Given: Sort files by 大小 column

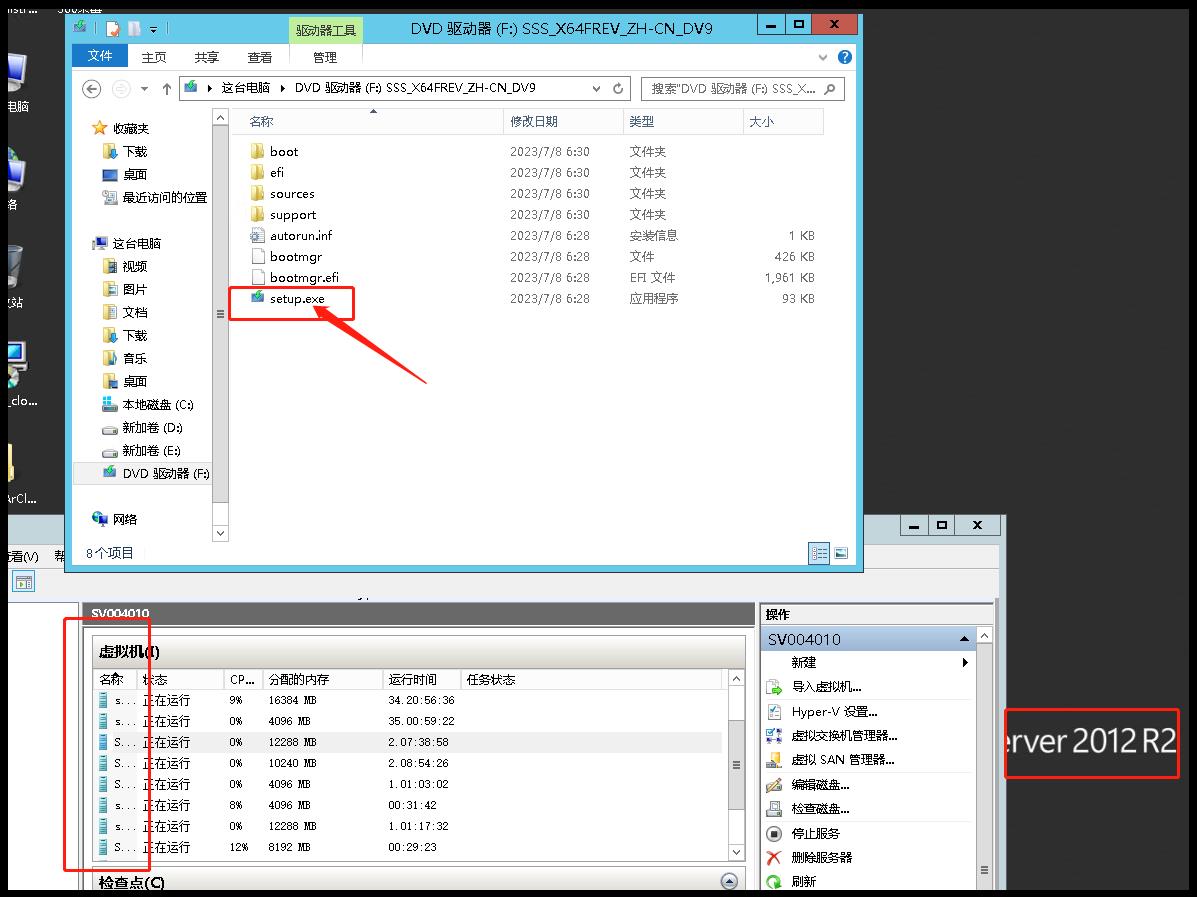Looking at the screenshot, I should [x=783, y=121].
